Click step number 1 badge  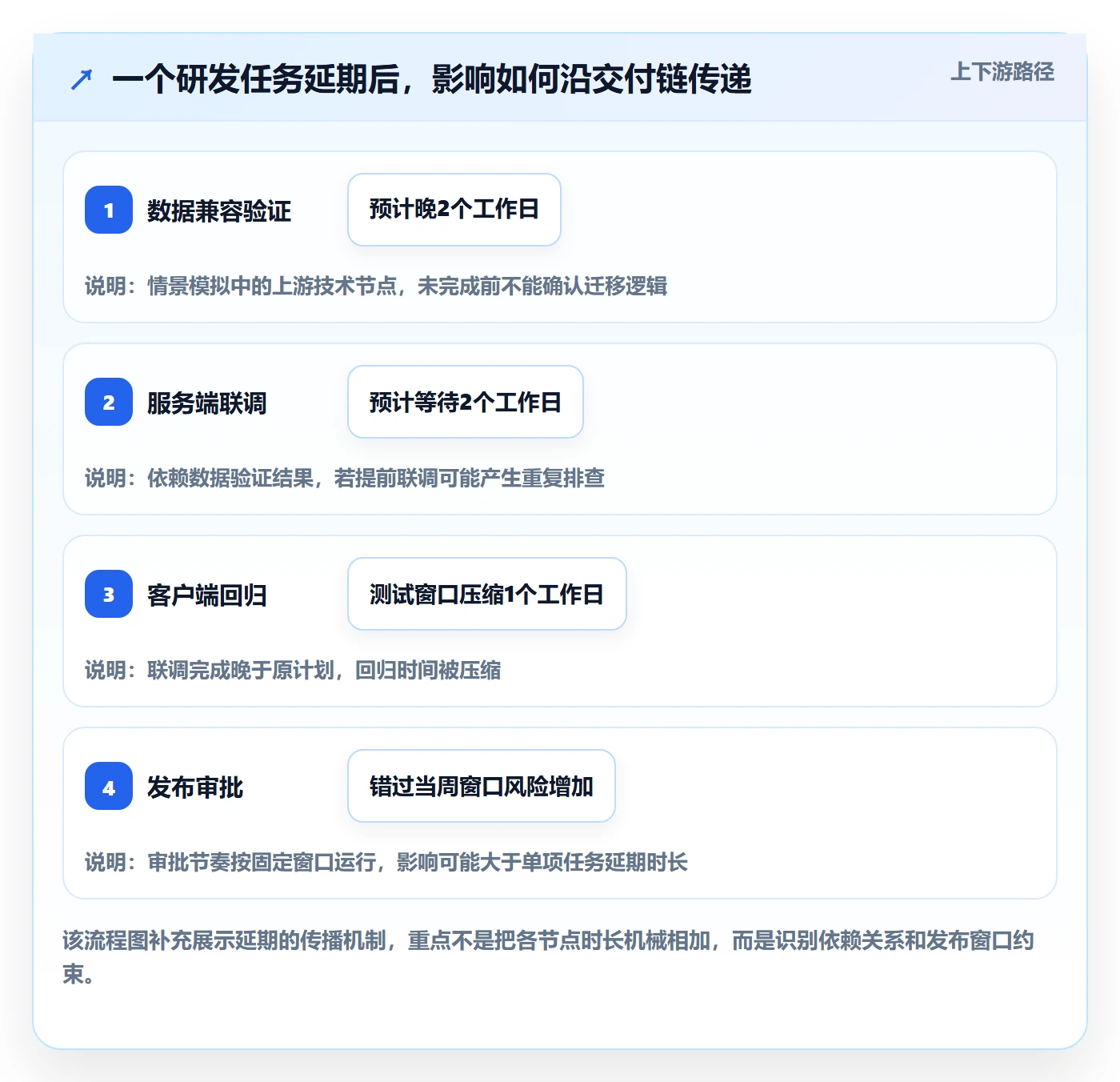(x=109, y=210)
